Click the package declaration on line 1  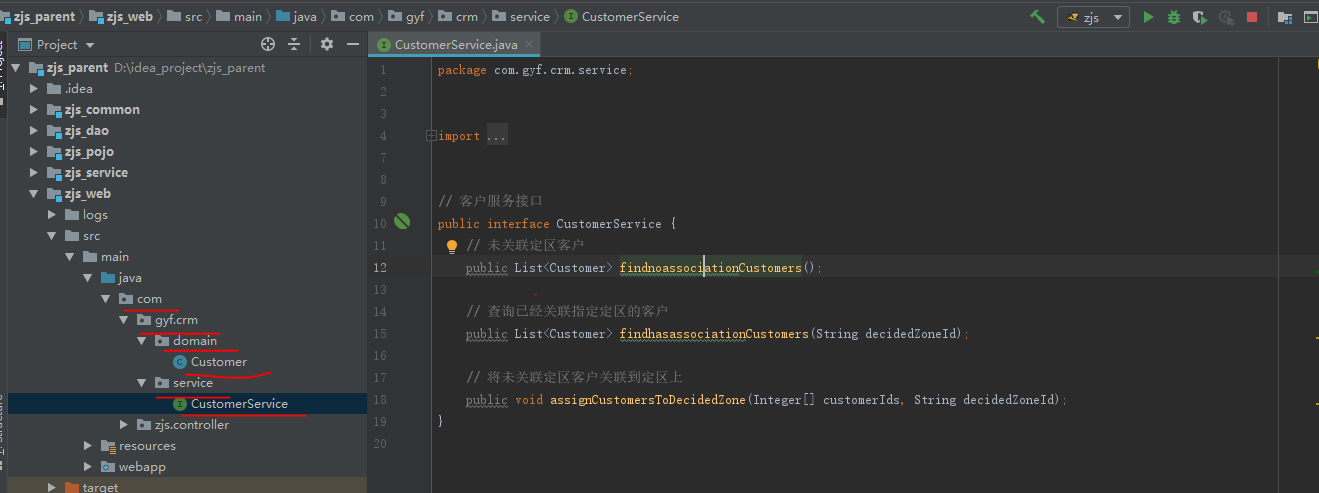pyautogui.click(x=535, y=70)
